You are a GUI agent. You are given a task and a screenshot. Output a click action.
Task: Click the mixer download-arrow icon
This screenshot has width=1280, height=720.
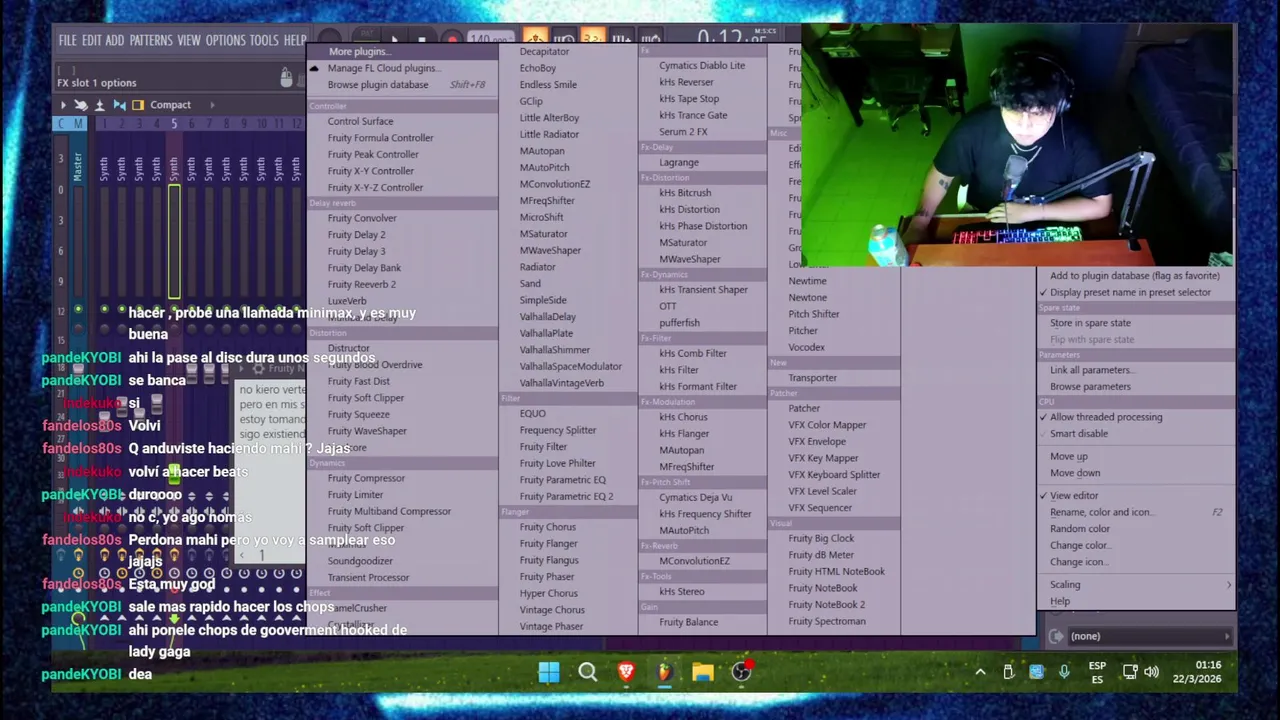(x=99, y=105)
